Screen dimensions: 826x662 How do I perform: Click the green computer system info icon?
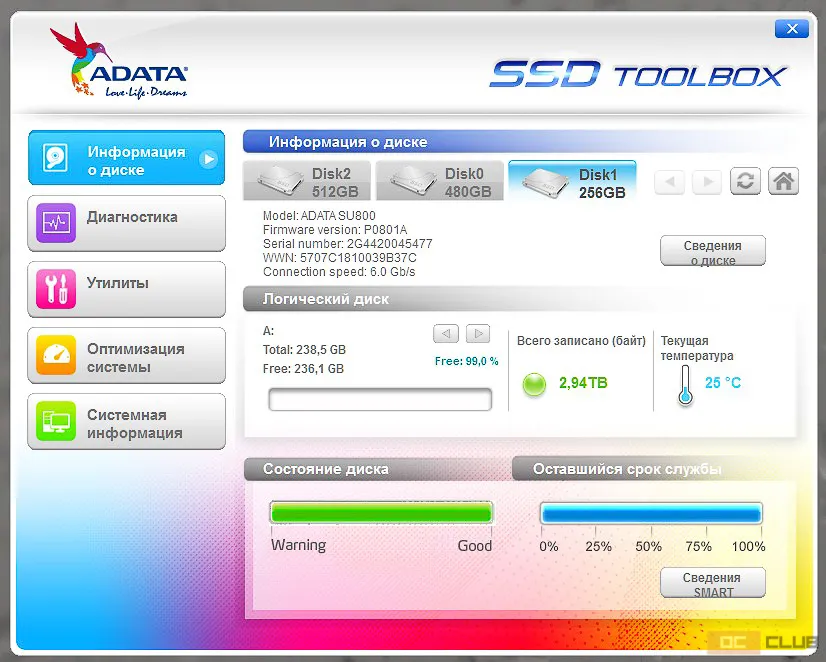tap(56, 421)
